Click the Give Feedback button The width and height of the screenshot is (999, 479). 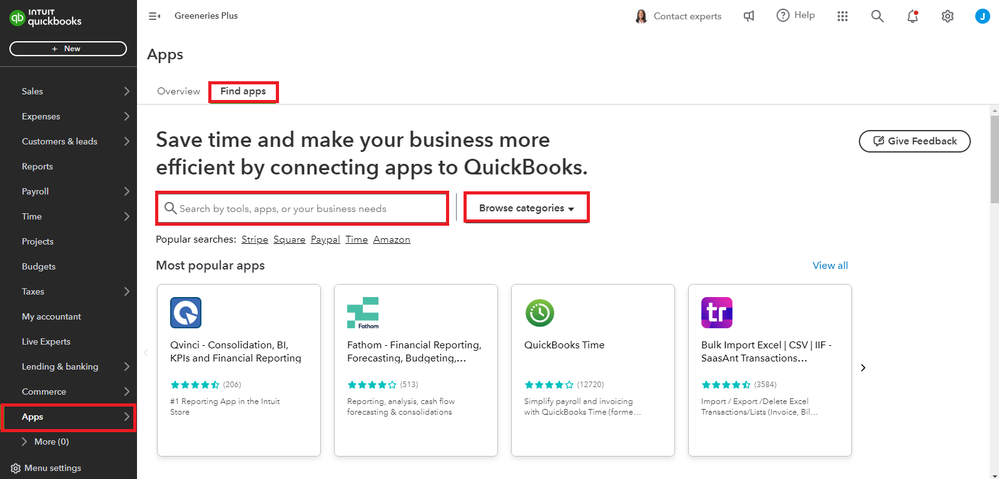[x=914, y=141]
